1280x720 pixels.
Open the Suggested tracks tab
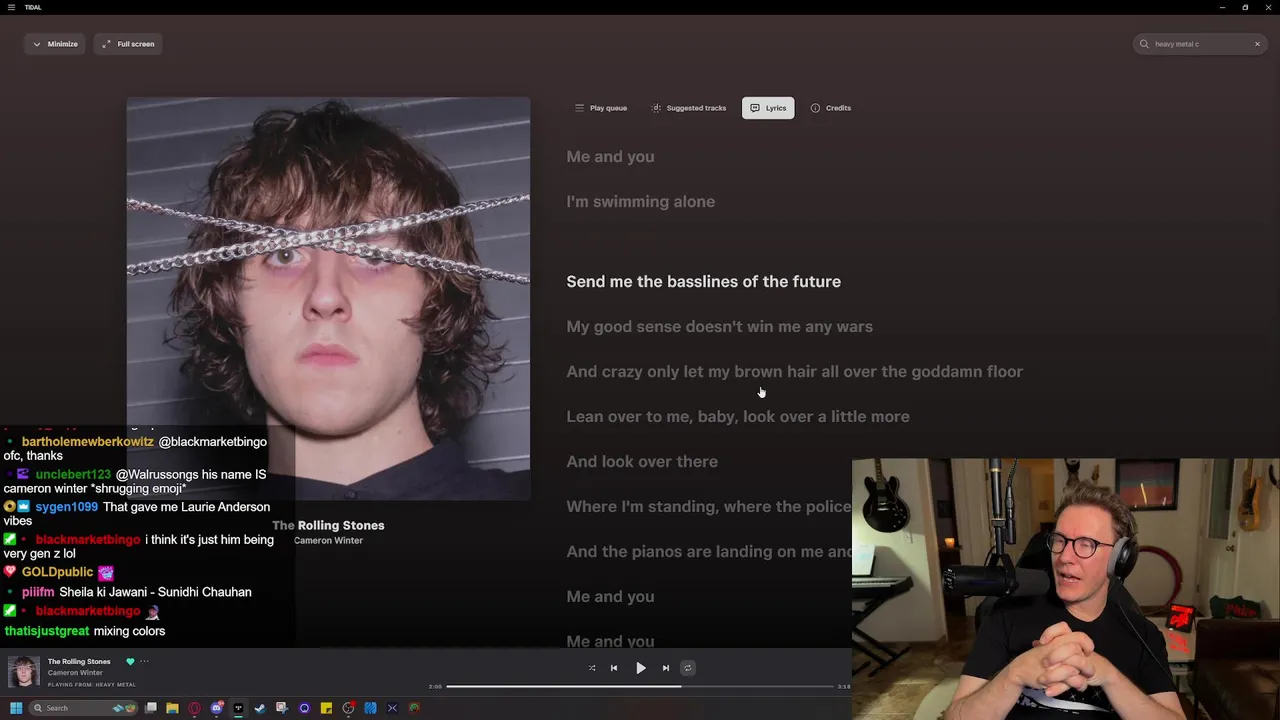point(689,108)
